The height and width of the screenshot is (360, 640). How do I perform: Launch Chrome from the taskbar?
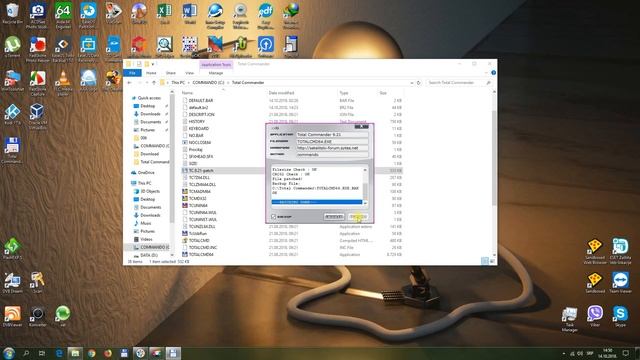91,353
